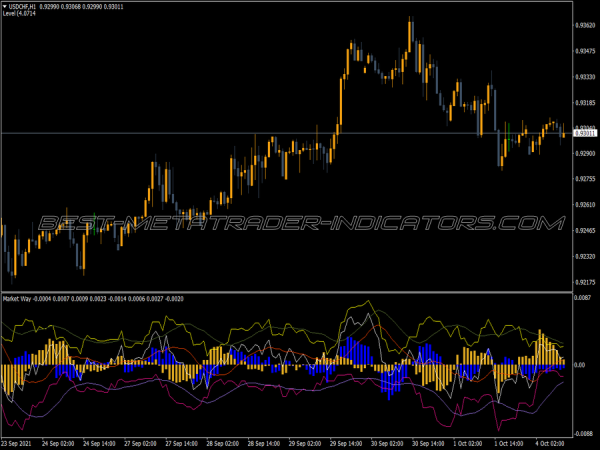The image size is (600, 450).
Task: Click the 29 Sep 14:00 time label
Action: point(346,443)
